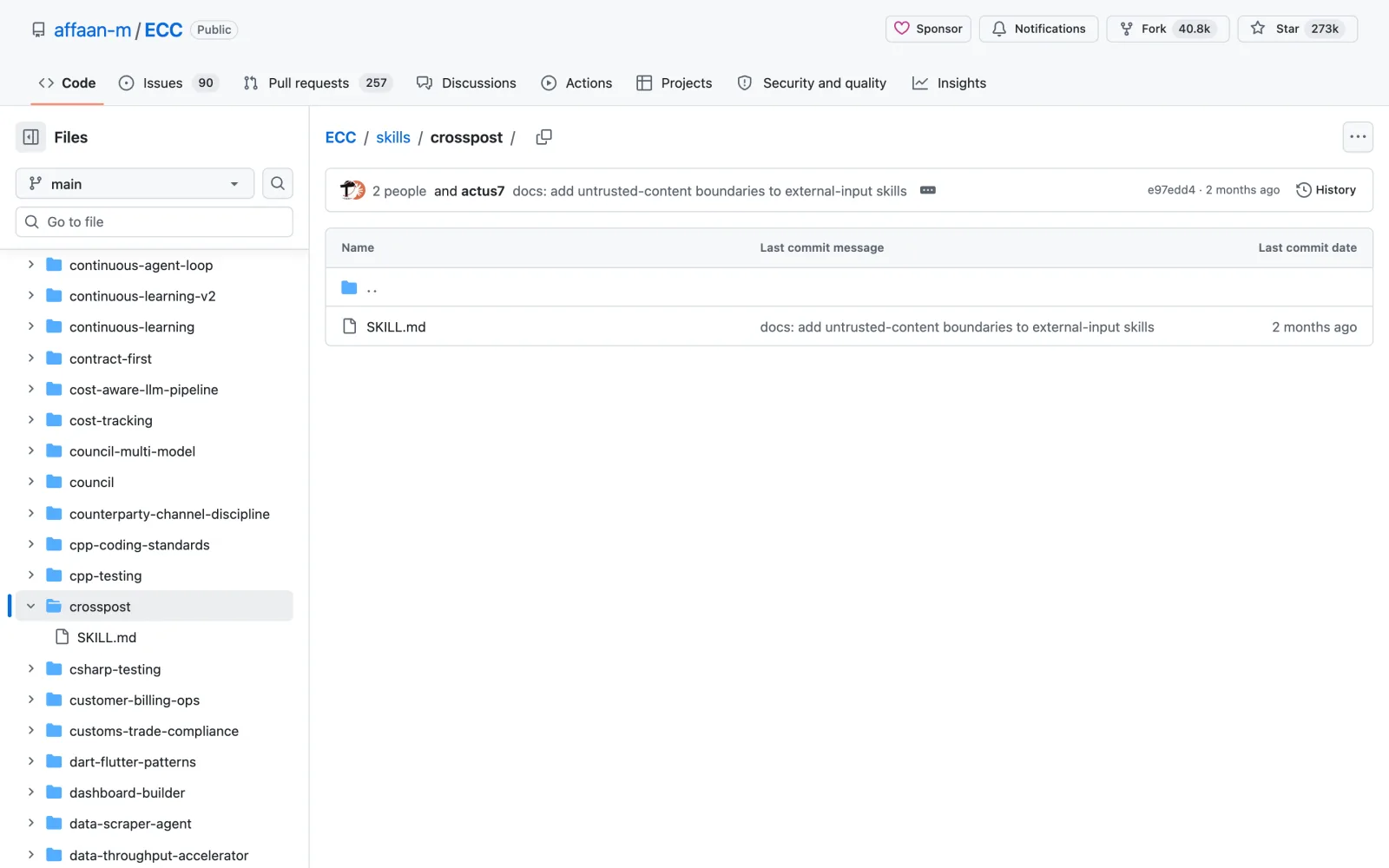Open the data-scraper-agent folder
1389x868 pixels.
pyautogui.click(x=130, y=824)
